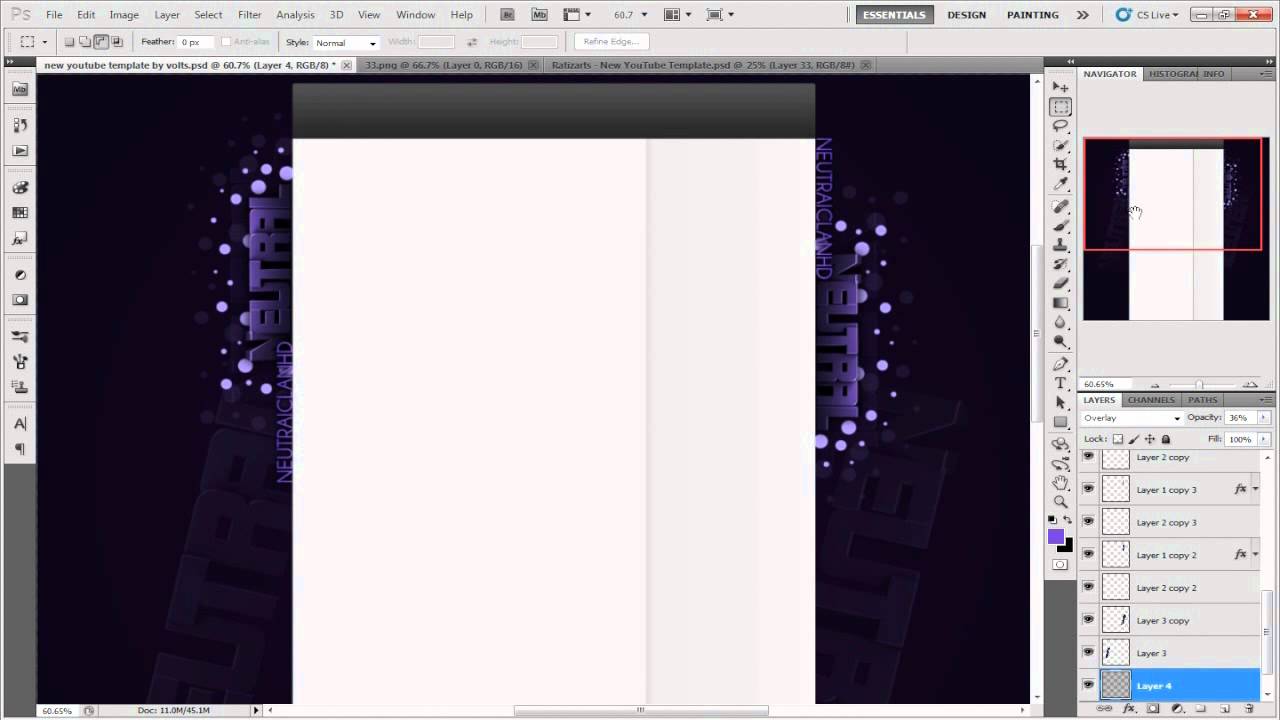
Task: Toggle visibility of Layer 1 copy 3
Action: [1088, 489]
